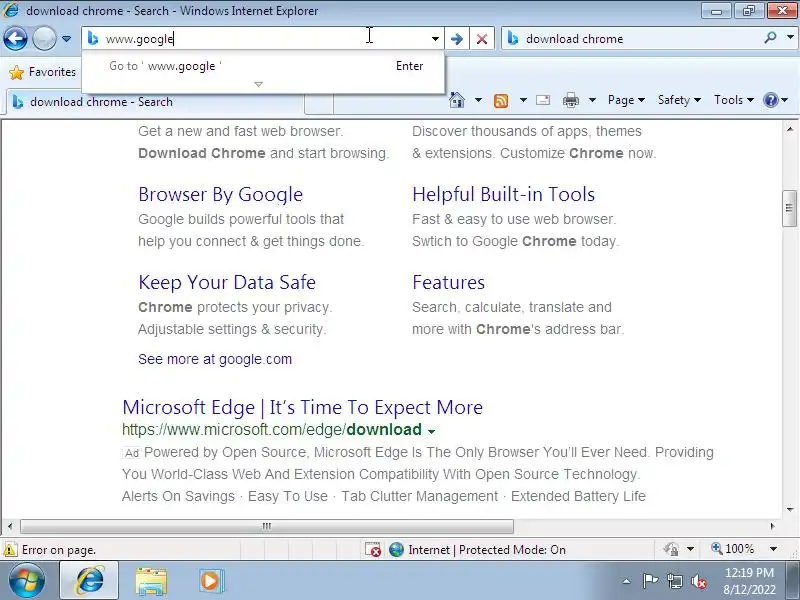Open Windows Media Player taskbar icon
This screenshot has height=600, width=800.
pos(211,581)
